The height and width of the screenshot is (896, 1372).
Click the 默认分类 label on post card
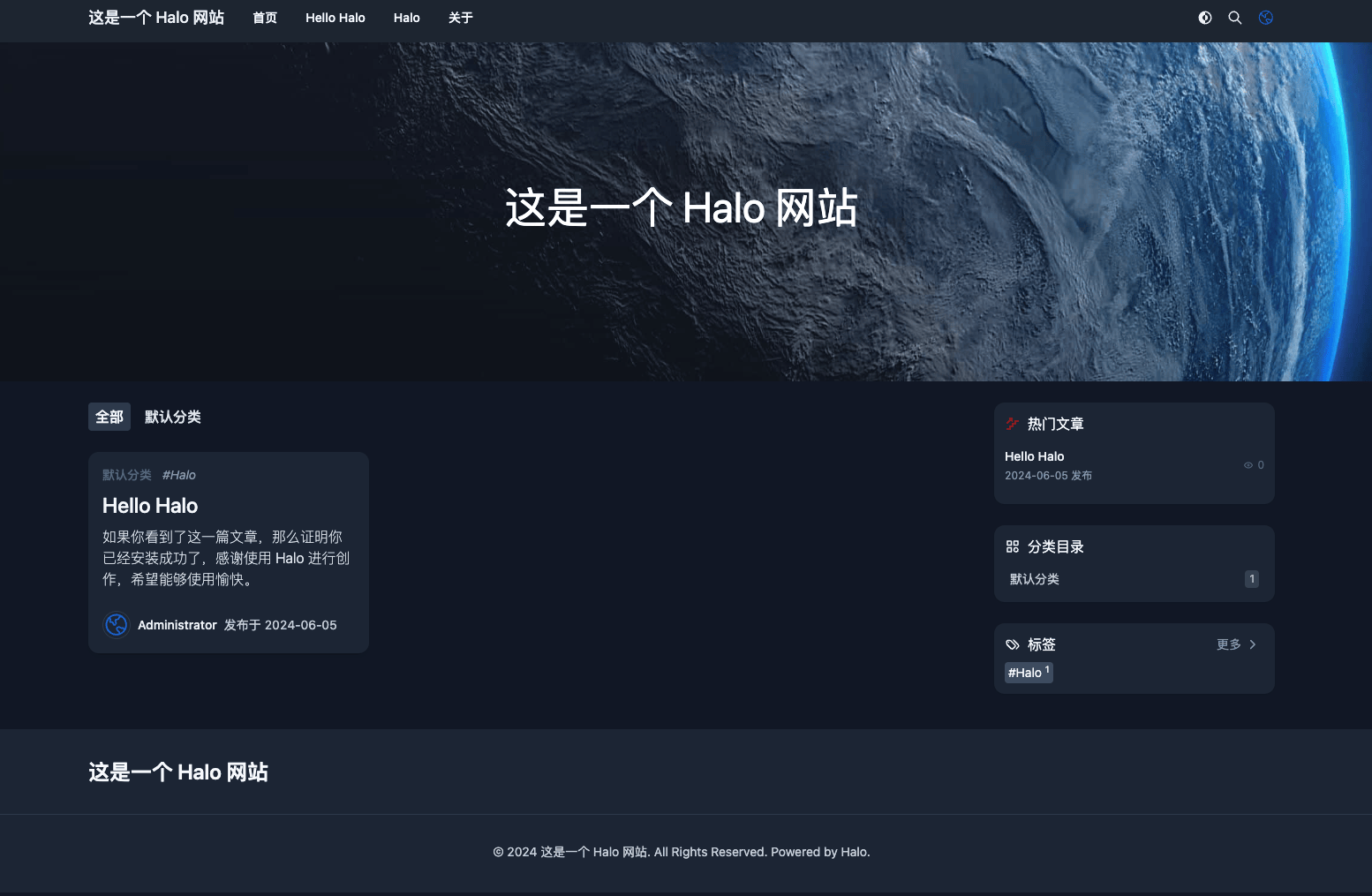[x=127, y=475]
